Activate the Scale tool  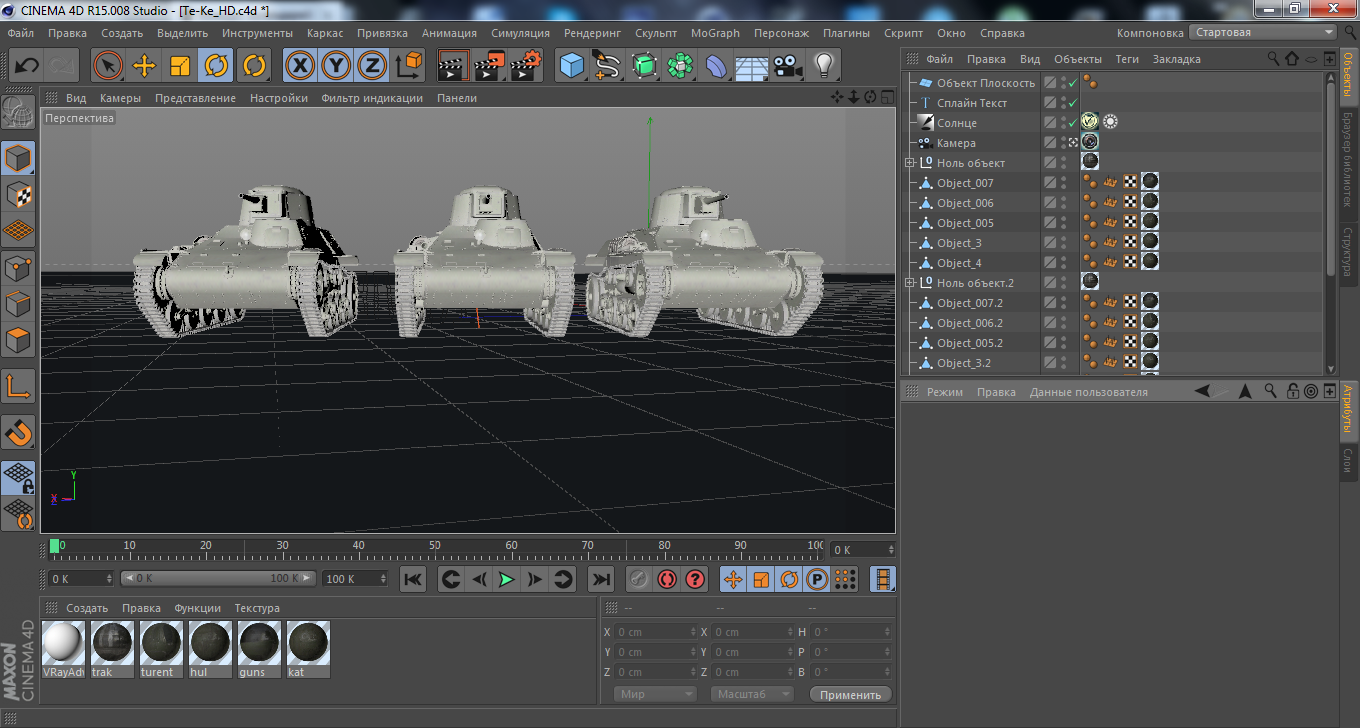[x=180, y=66]
